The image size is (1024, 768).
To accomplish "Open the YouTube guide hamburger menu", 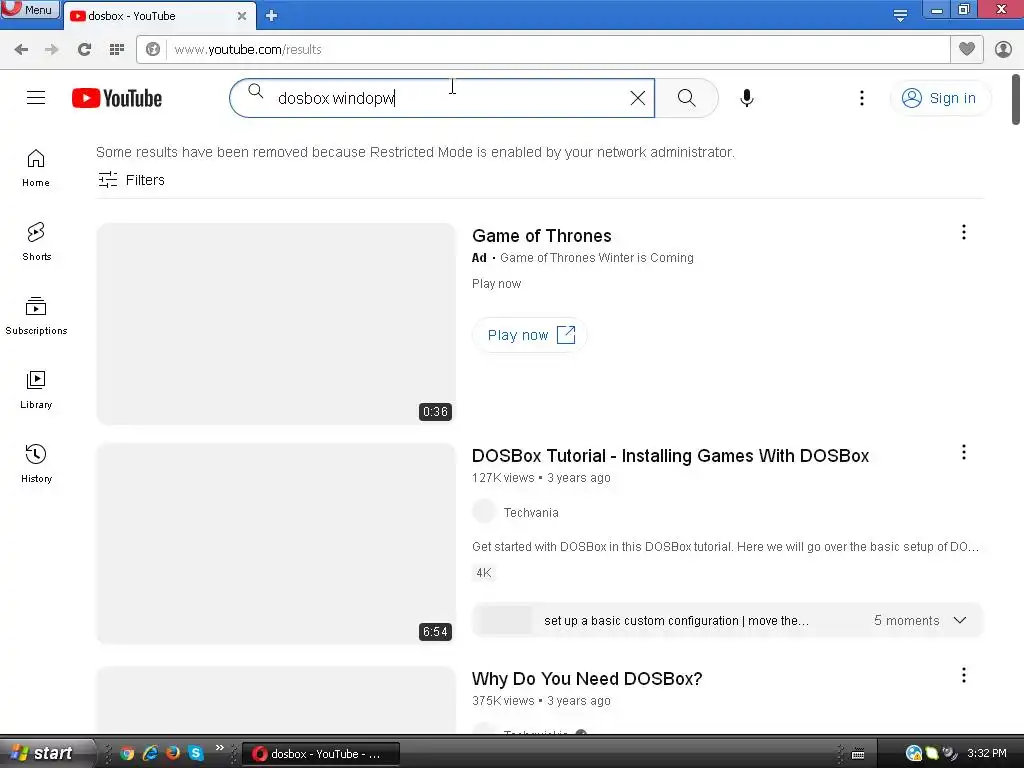I will click(36, 98).
